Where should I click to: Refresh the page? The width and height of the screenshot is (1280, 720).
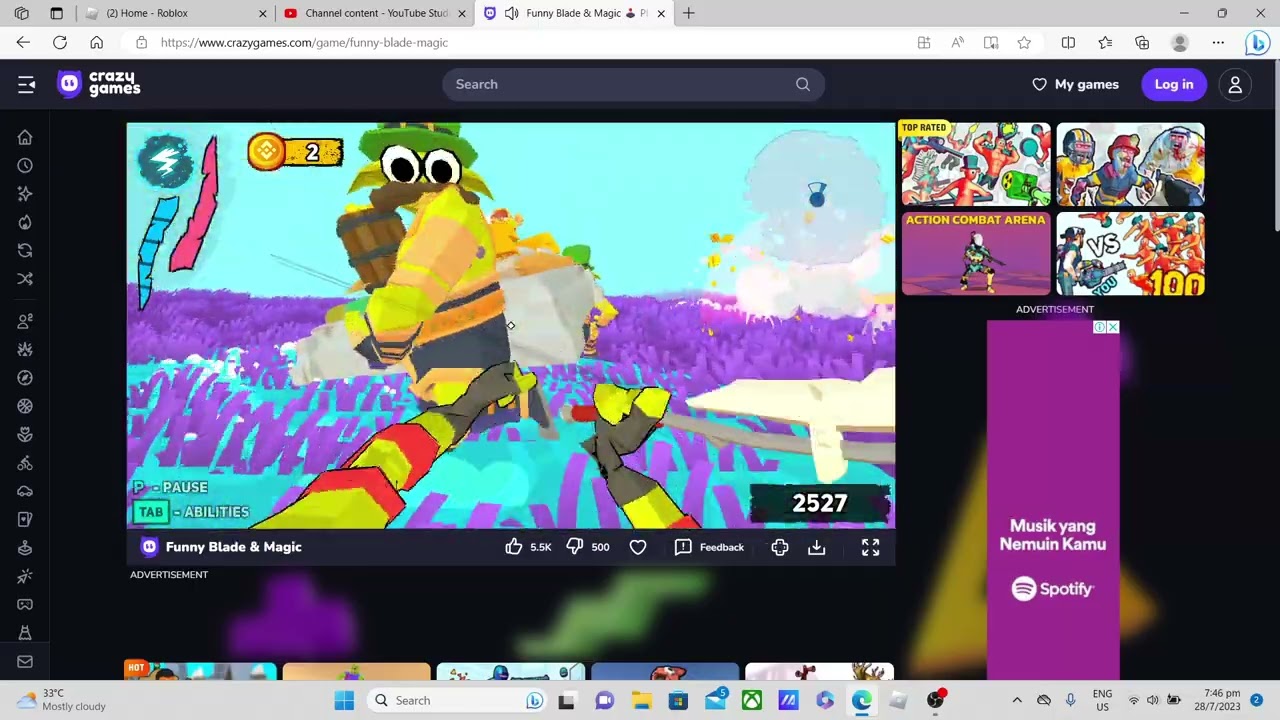coord(60,43)
